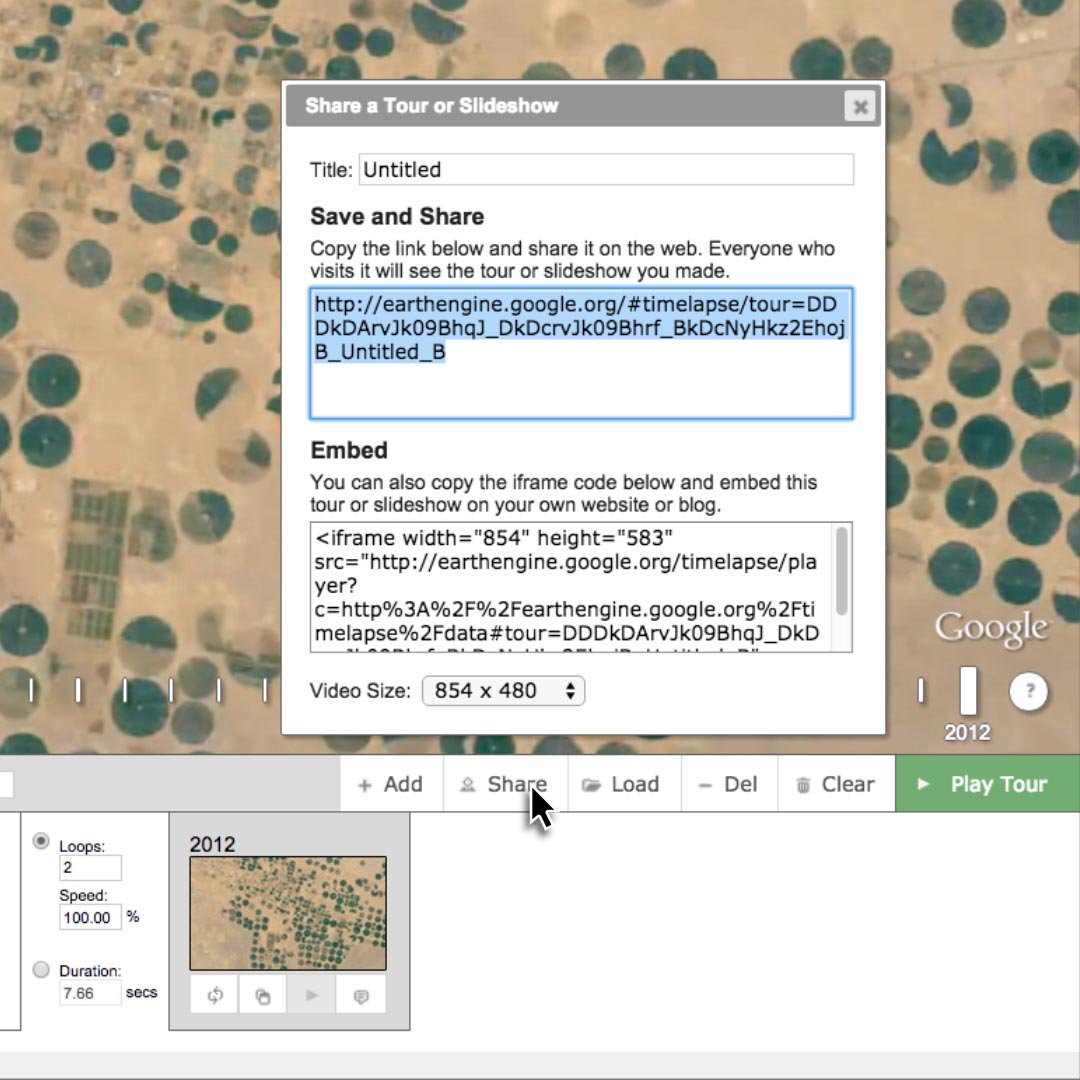This screenshot has width=1080, height=1080.
Task: Select the 2012 keyframe thumbnail
Action: pyautogui.click(x=288, y=913)
